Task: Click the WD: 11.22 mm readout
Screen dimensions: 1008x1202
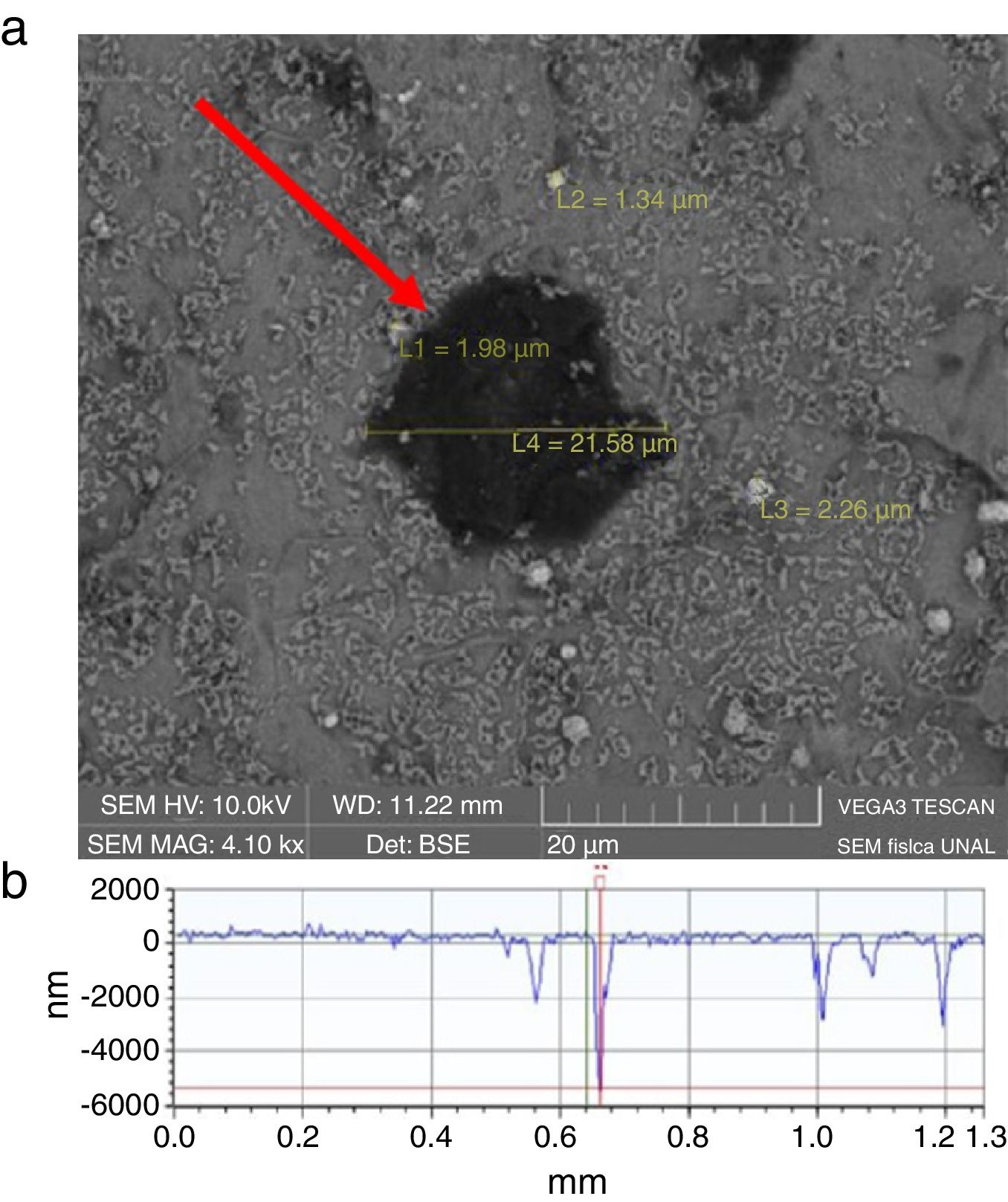Action: [417, 805]
